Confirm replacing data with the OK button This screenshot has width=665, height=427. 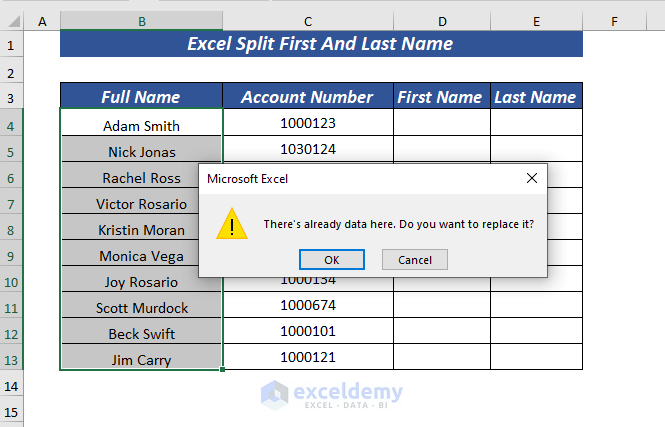point(332,260)
